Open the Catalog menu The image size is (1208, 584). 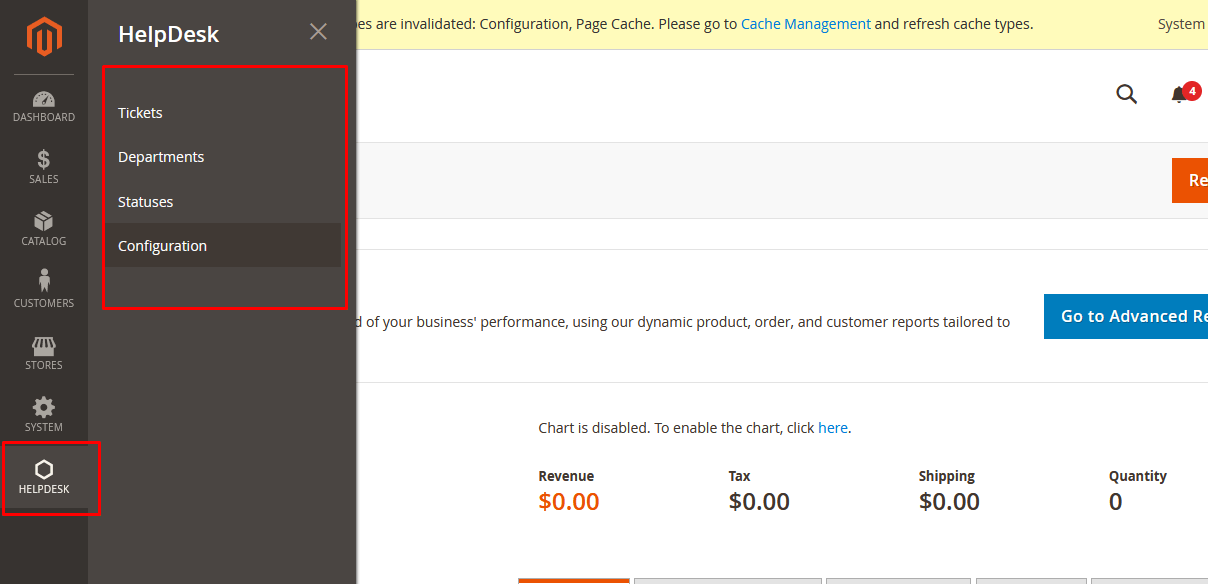[44, 229]
